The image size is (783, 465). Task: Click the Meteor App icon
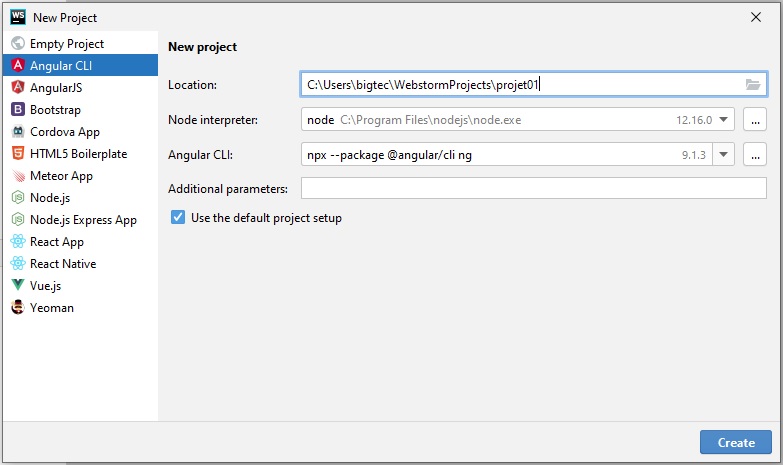click(x=18, y=175)
